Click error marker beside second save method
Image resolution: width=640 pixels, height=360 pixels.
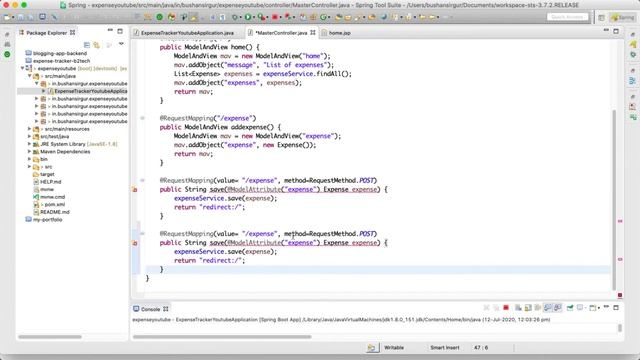pos(135,243)
